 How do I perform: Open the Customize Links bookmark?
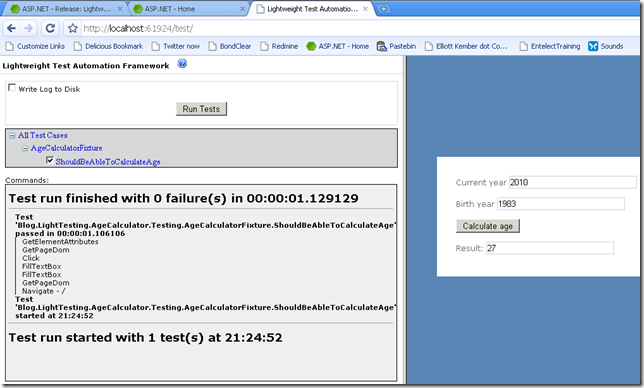tap(35, 46)
